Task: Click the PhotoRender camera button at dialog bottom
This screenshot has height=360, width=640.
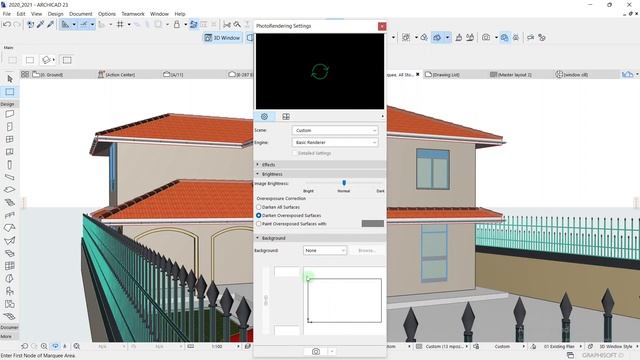Action: tap(316, 351)
